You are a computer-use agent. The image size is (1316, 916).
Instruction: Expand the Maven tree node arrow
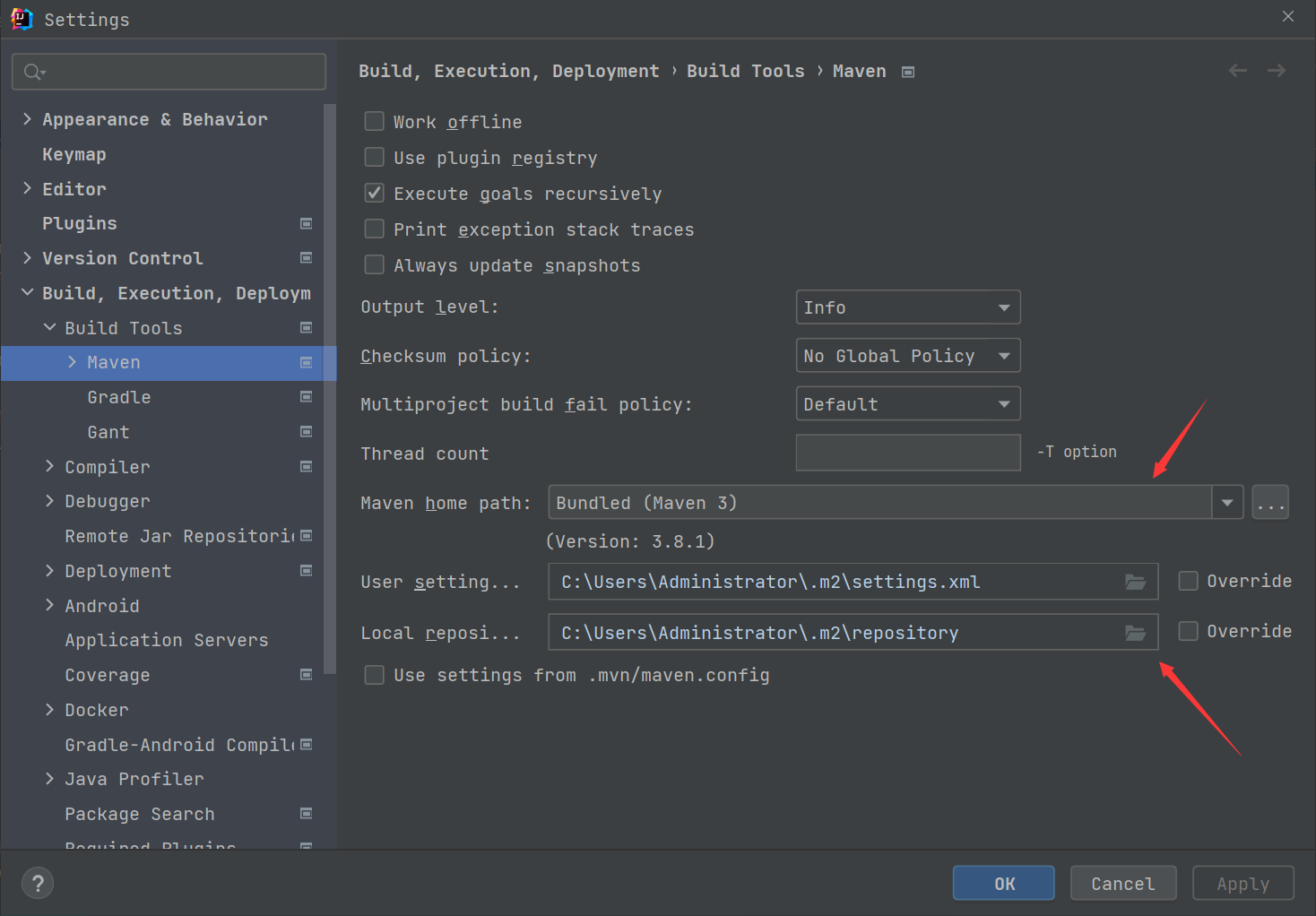click(x=73, y=362)
